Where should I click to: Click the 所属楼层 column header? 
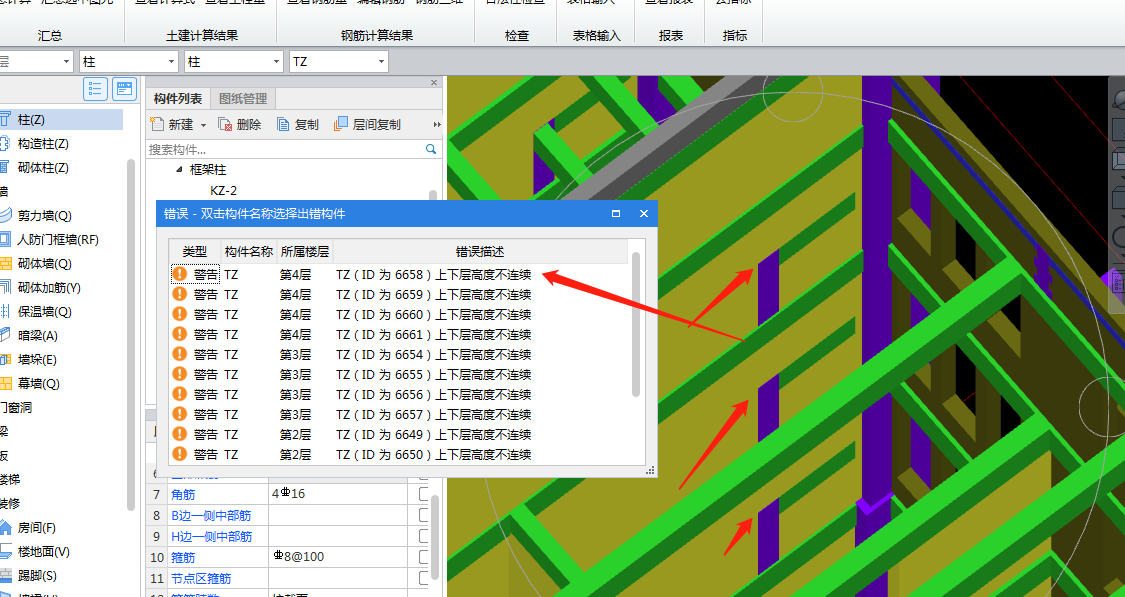coord(304,251)
